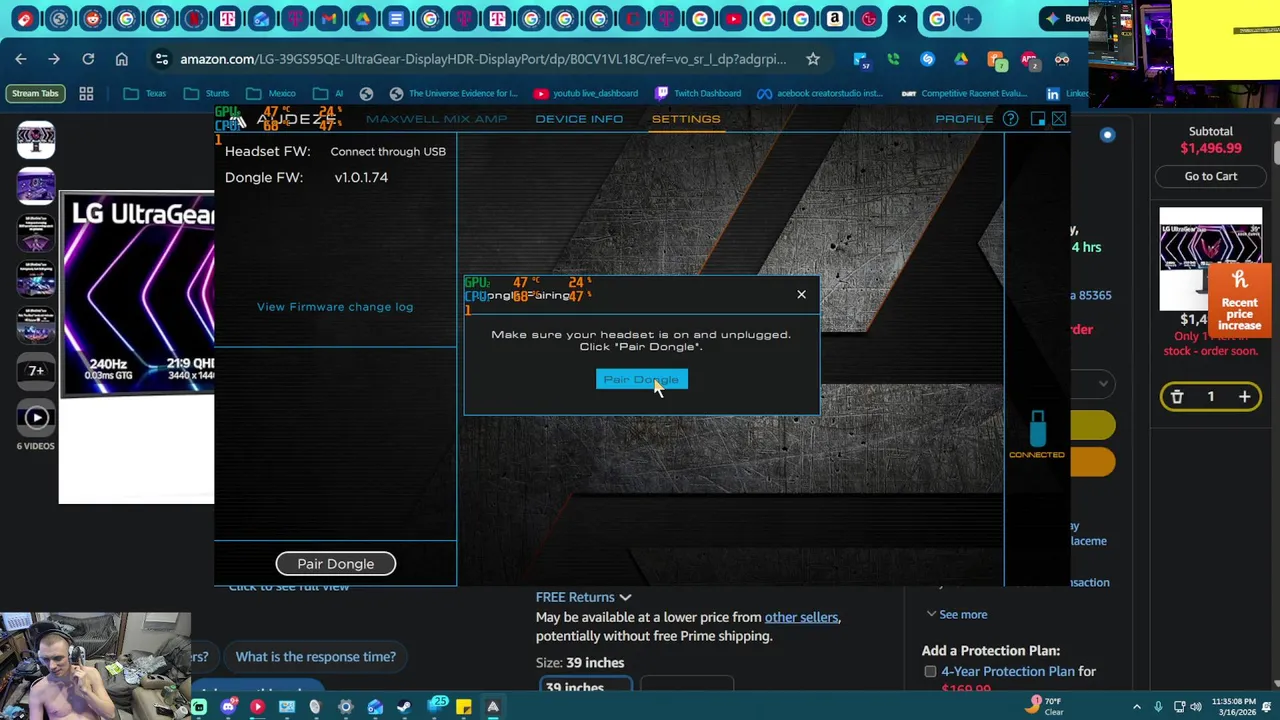Expand the FREE Returns dropdown
Viewport: 1280px width, 720px height.
[x=583, y=597]
